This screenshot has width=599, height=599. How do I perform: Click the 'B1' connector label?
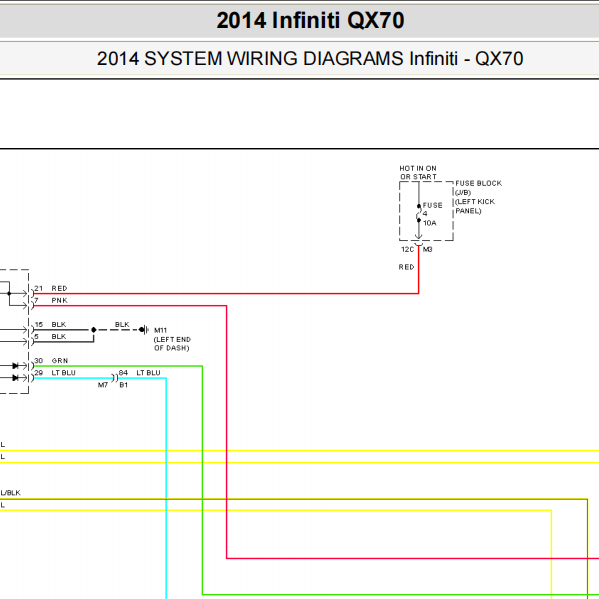[123, 385]
